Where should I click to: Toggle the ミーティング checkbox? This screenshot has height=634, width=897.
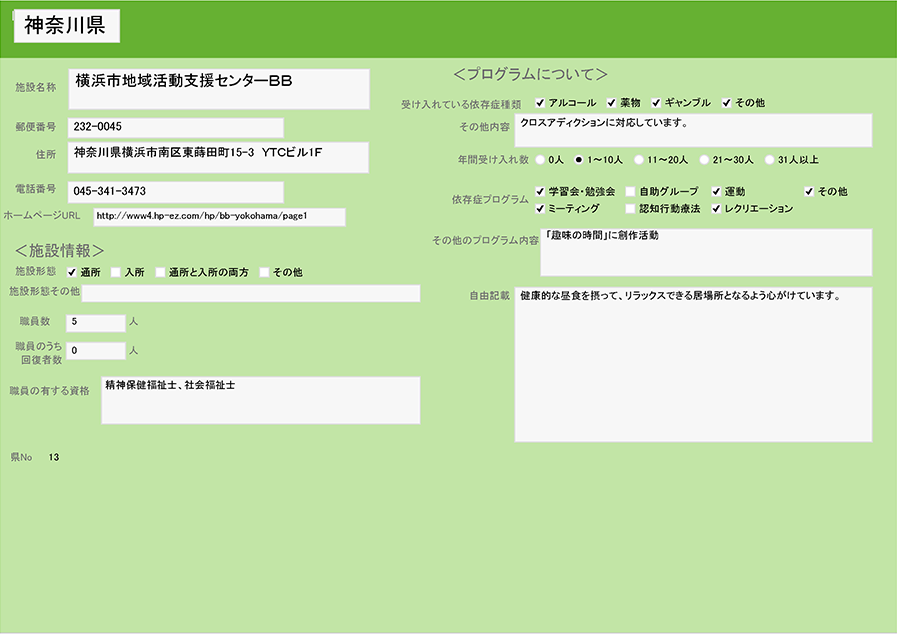[x=540, y=209]
